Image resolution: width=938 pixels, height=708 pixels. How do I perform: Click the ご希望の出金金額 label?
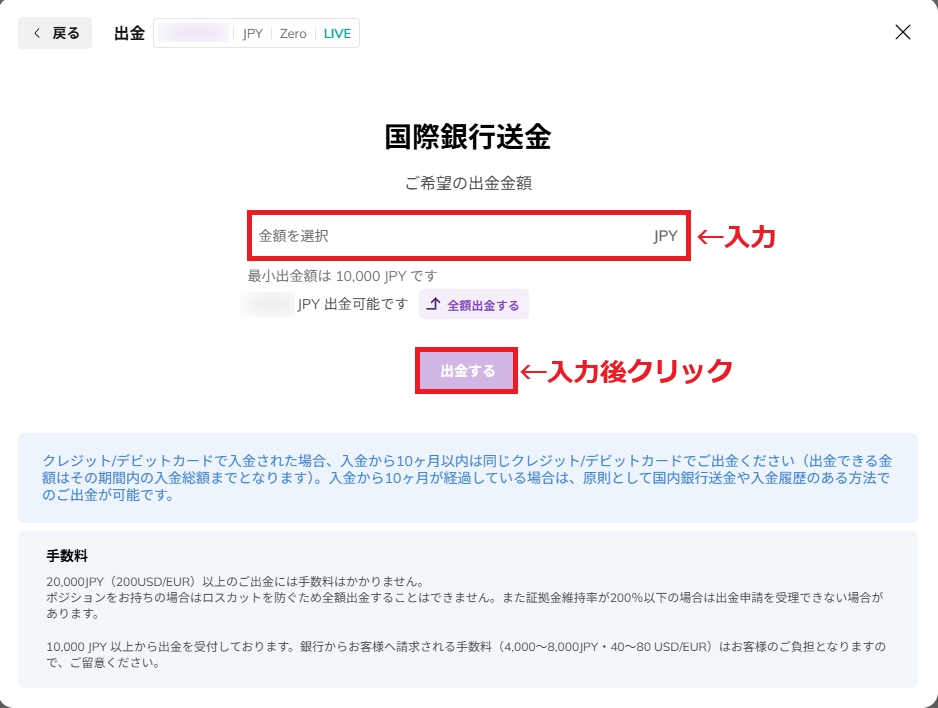(468, 183)
